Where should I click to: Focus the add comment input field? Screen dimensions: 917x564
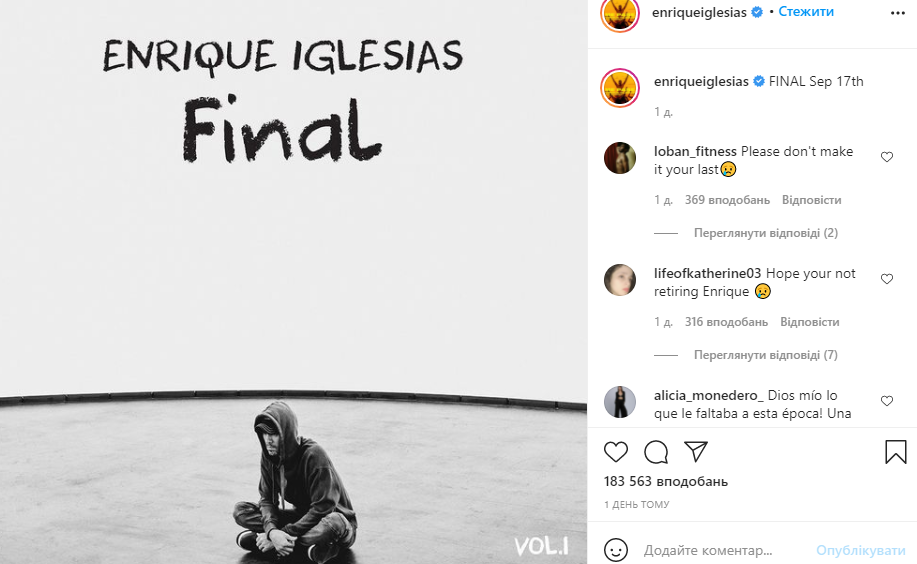[x=725, y=551]
